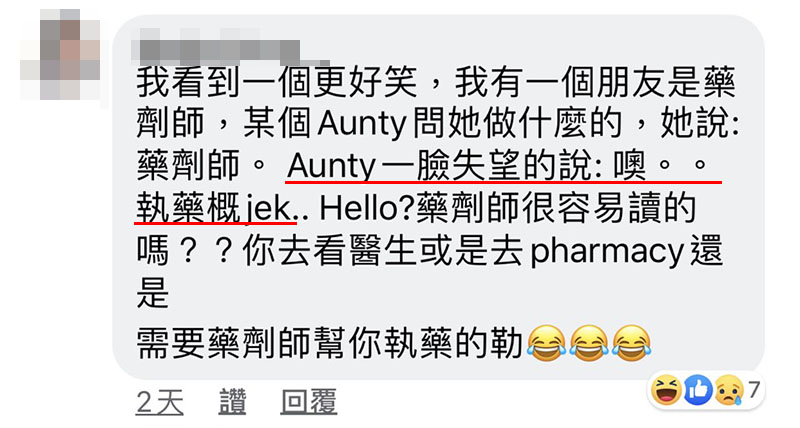Viewport: 800px width, 428px height.
Task: Open the 2天 timestamp link
Action: [x=160, y=402]
